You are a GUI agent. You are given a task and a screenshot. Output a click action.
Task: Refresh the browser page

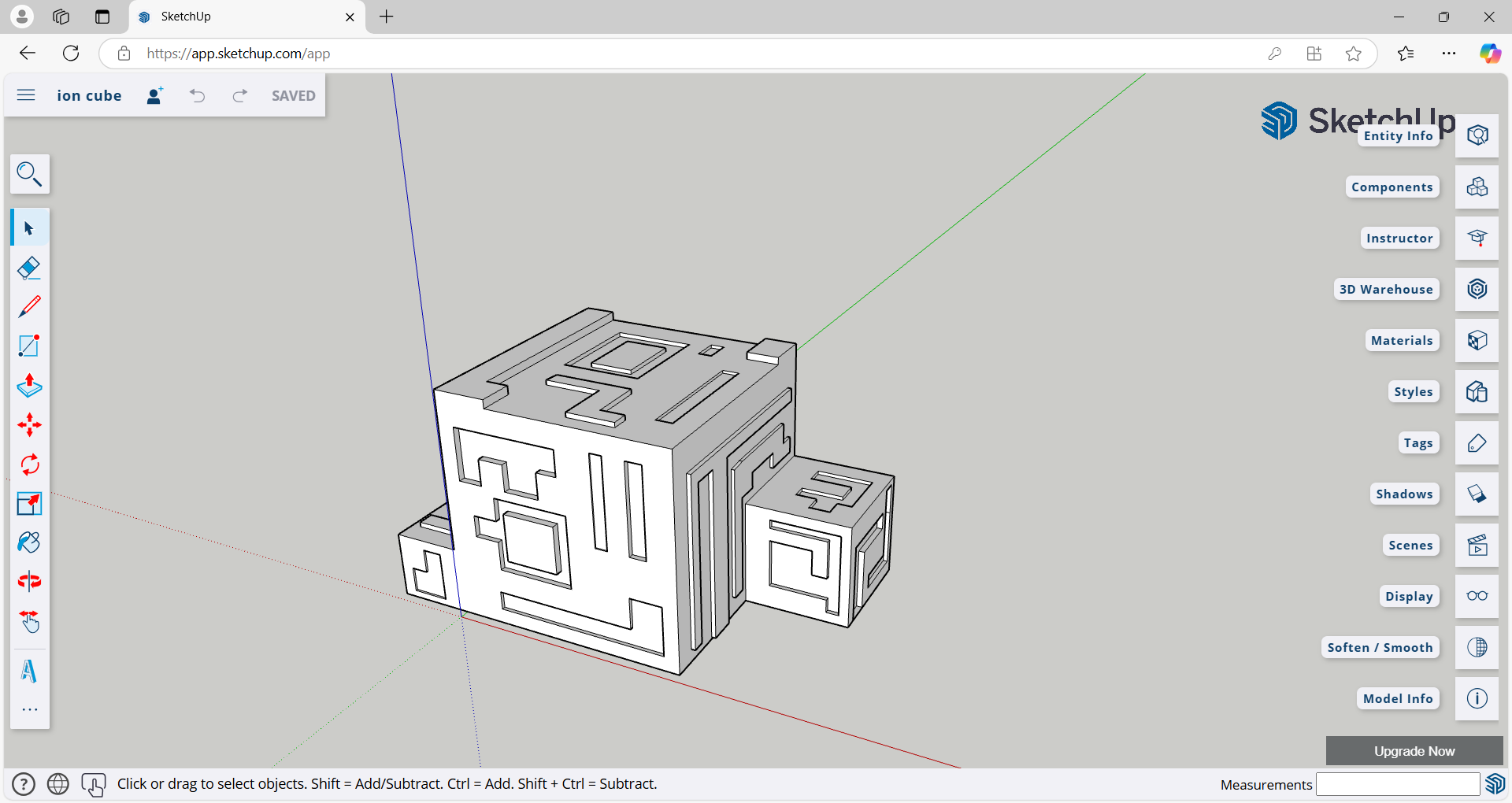coord(71,54)
